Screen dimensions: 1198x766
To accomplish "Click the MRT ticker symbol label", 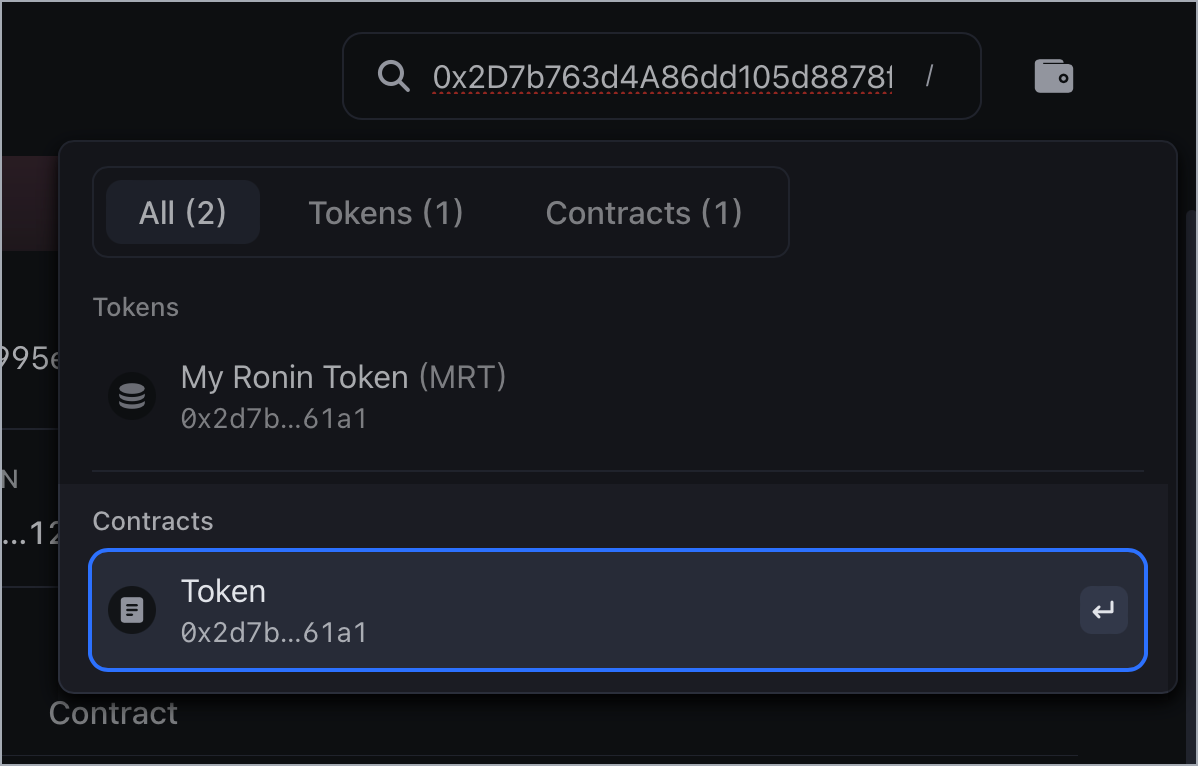I will 462,377.
